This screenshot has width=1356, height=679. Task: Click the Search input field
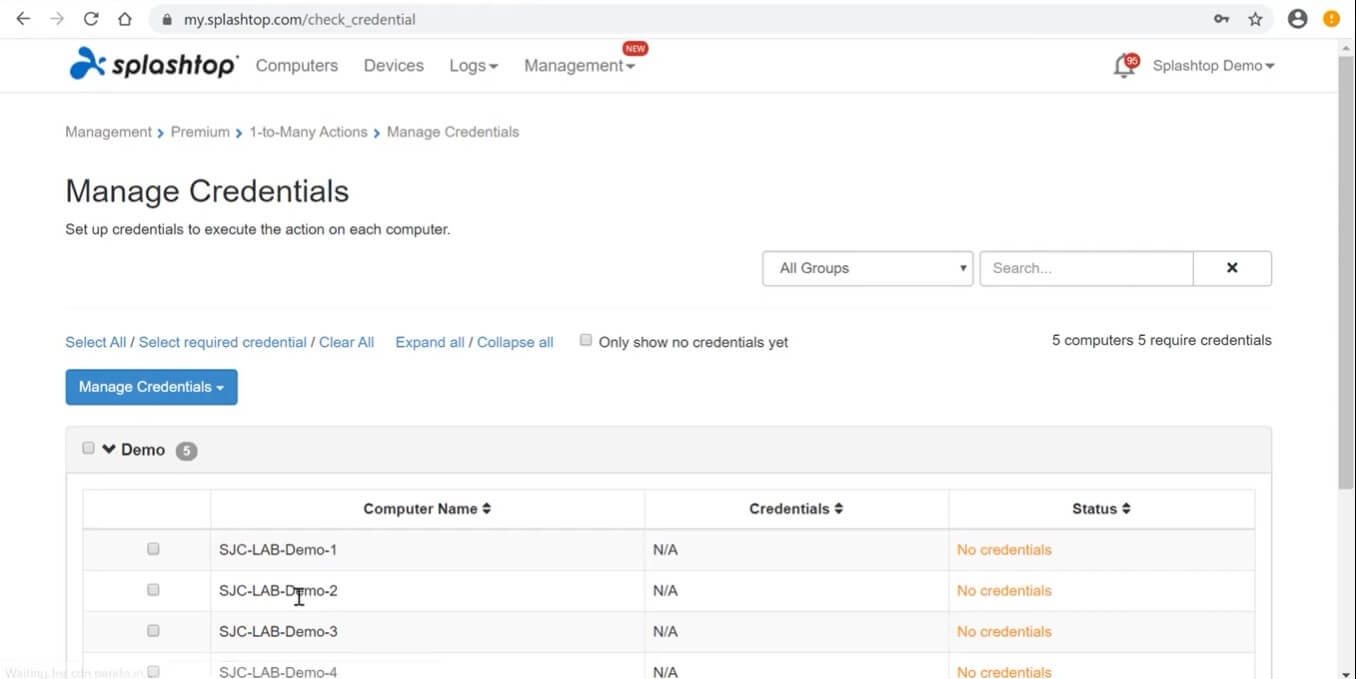coord(1086,268)
